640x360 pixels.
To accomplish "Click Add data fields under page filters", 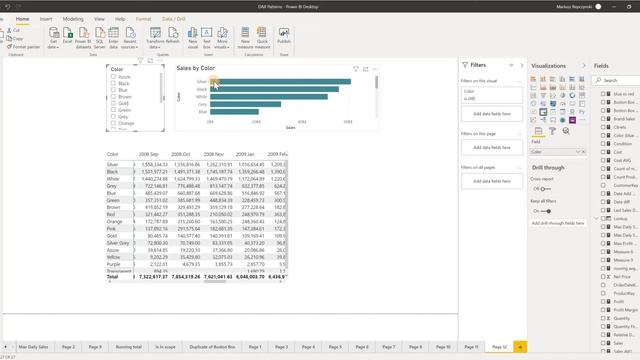I will [492, 147].
